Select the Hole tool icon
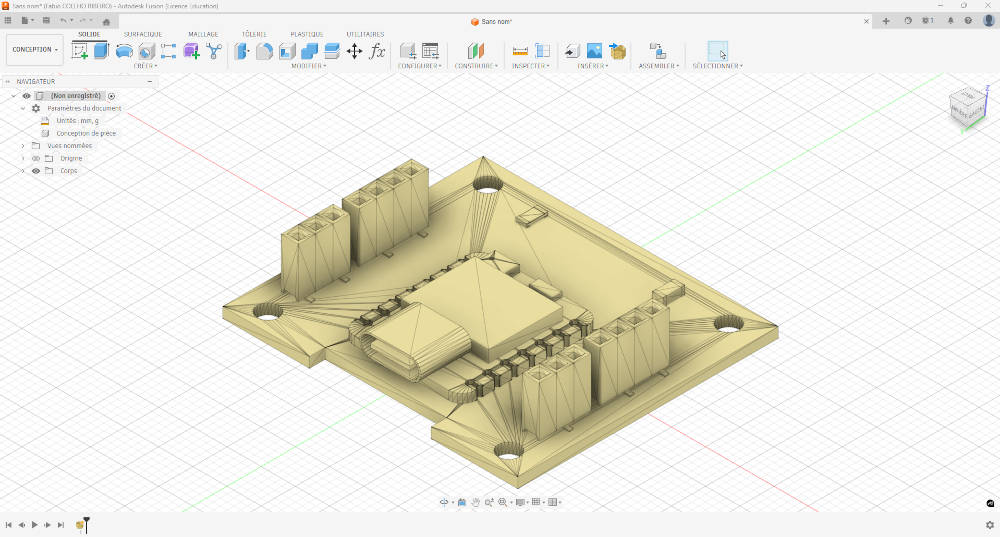The image size is (1000, 537). 147,51
